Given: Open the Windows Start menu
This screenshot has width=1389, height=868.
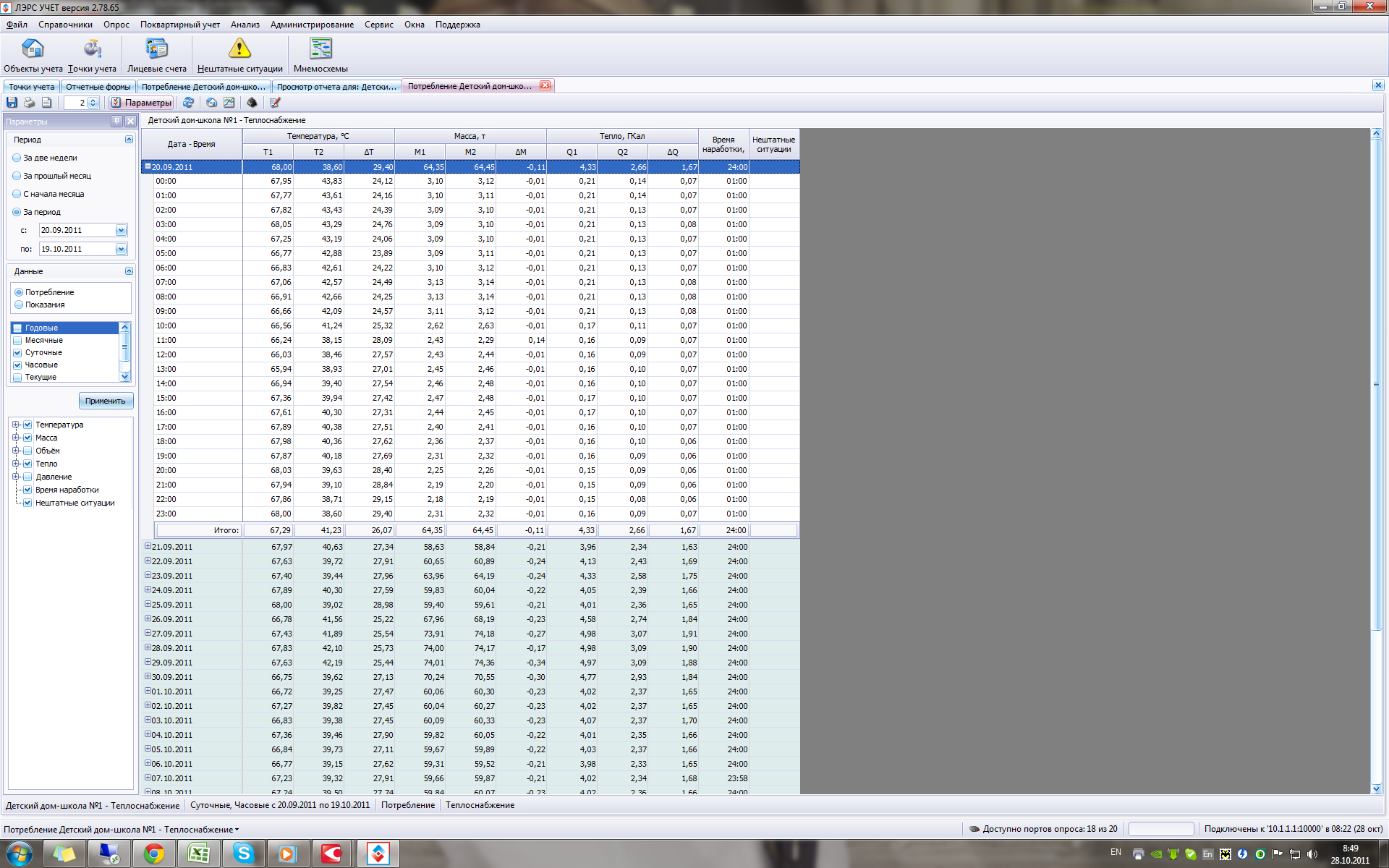Looking at the screenshot, I should tap(19, 854).
